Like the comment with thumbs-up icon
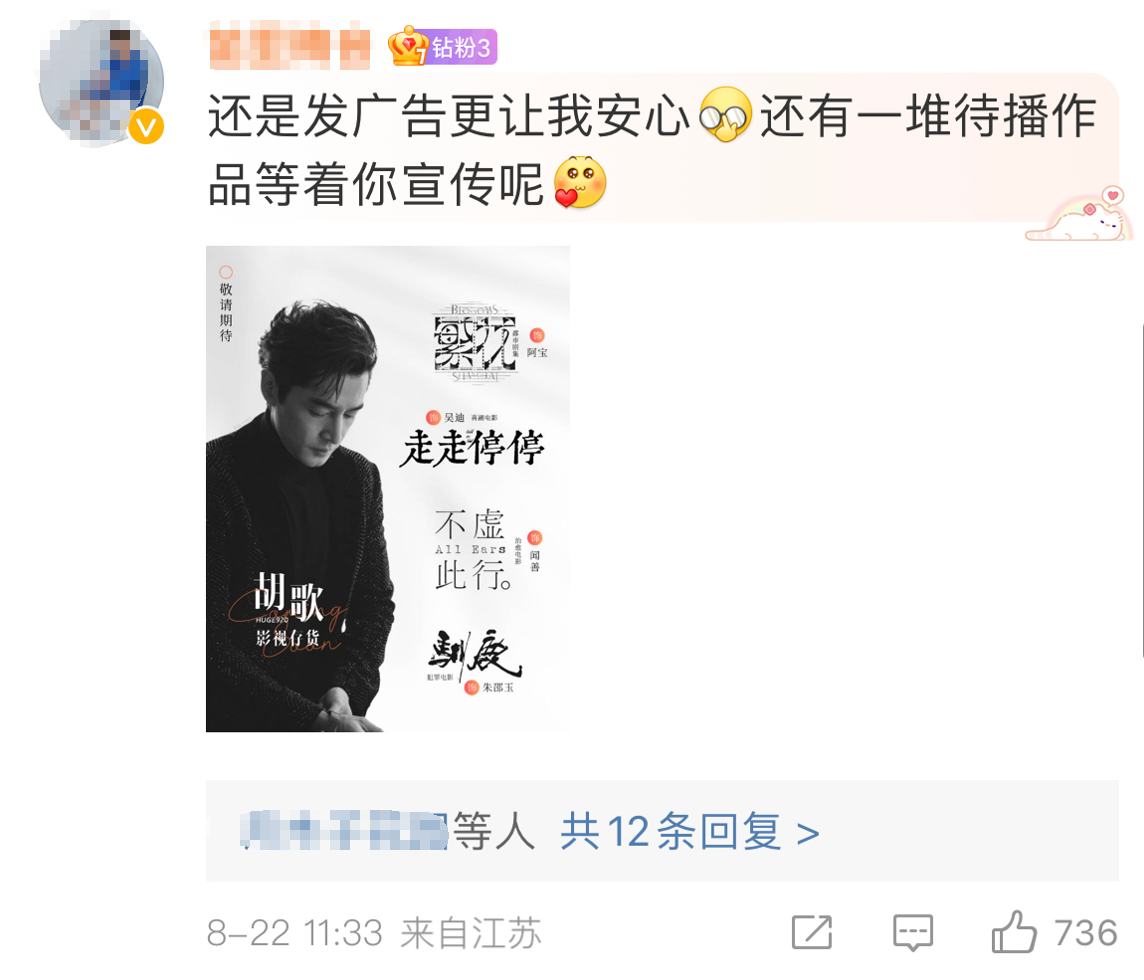The height and width of the screenshot is (980, 1144). click(x=1014, y=932)
